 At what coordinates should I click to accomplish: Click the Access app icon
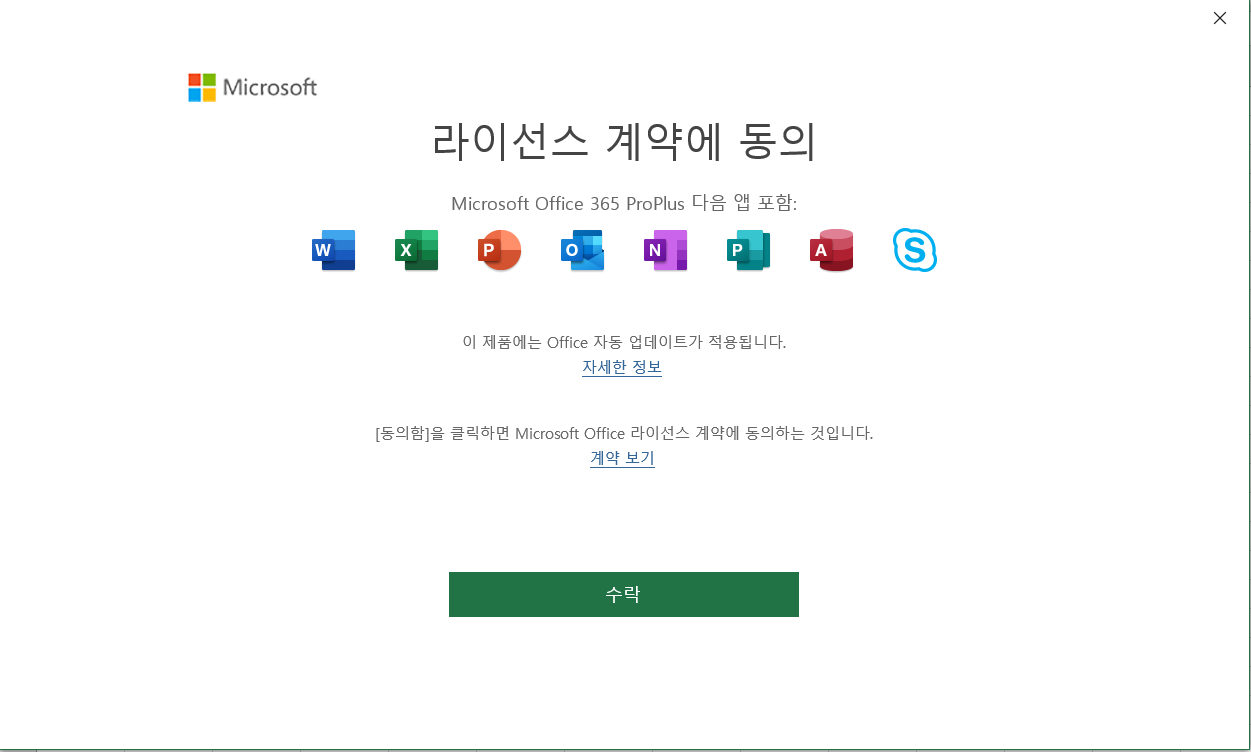pos(831,250)
